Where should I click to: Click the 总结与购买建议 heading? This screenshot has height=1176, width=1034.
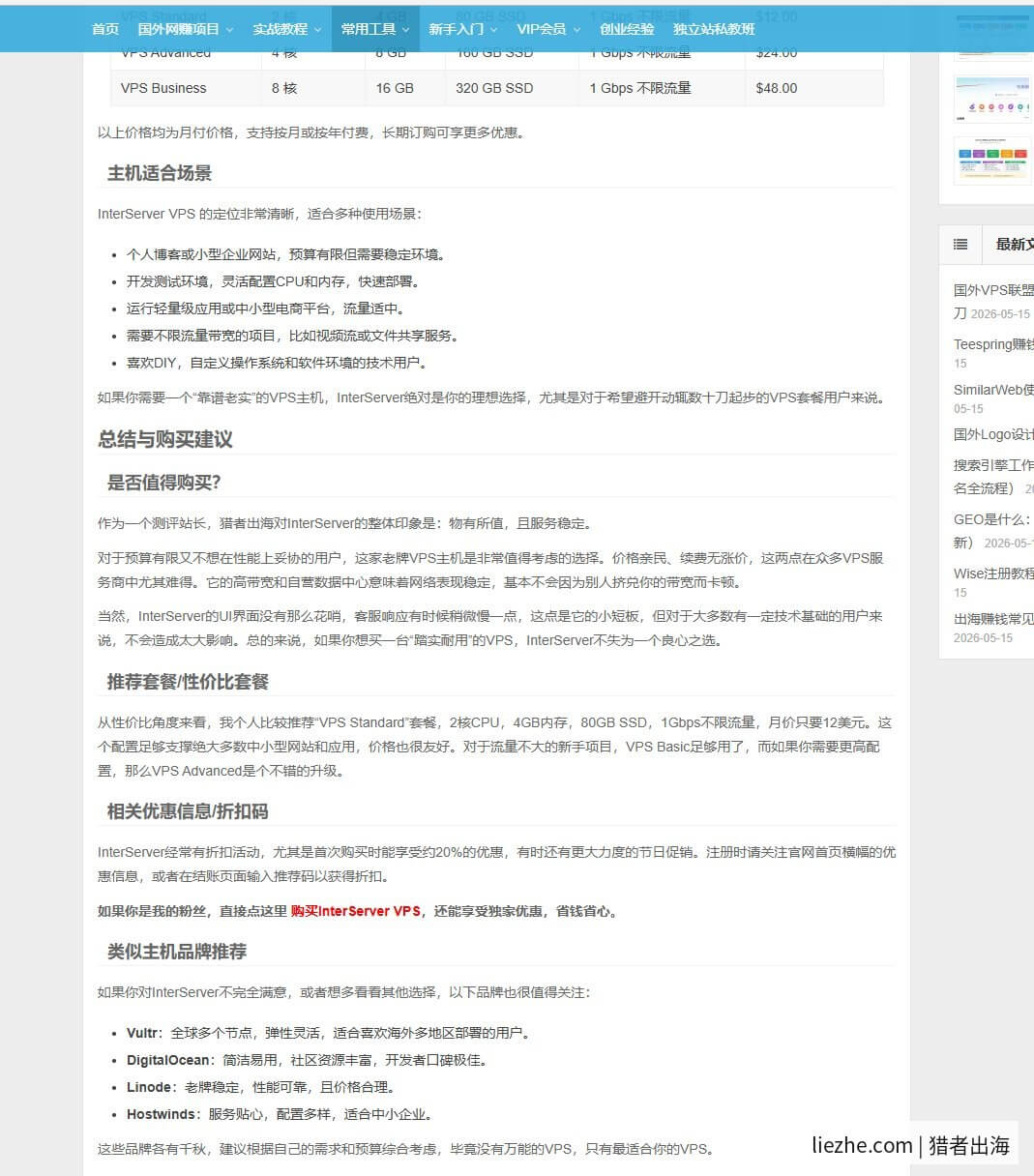coord(165,439)
